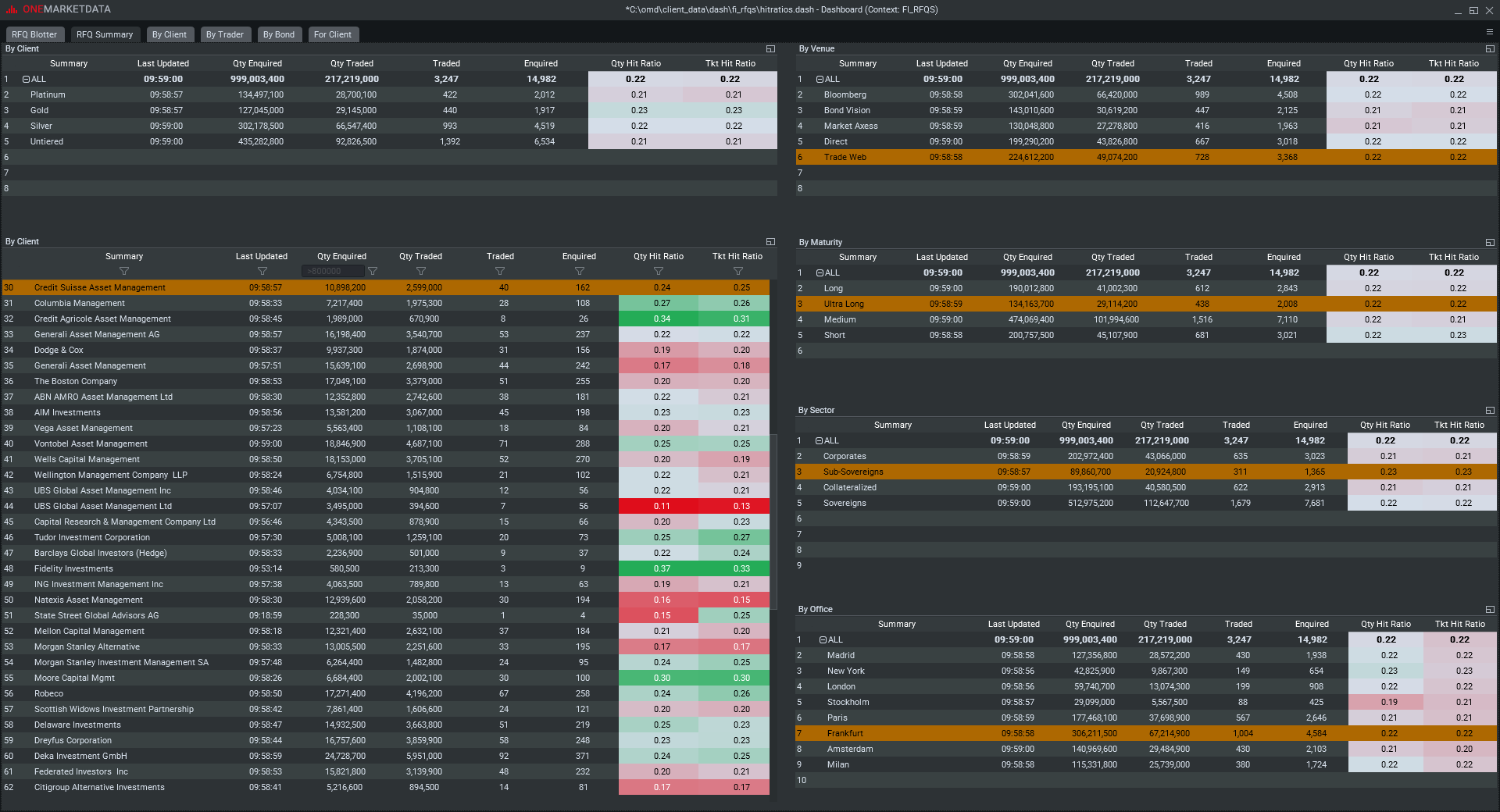Select the Robeco client row
This screenshot has width=1500, height=812.
tap(386, 693)
